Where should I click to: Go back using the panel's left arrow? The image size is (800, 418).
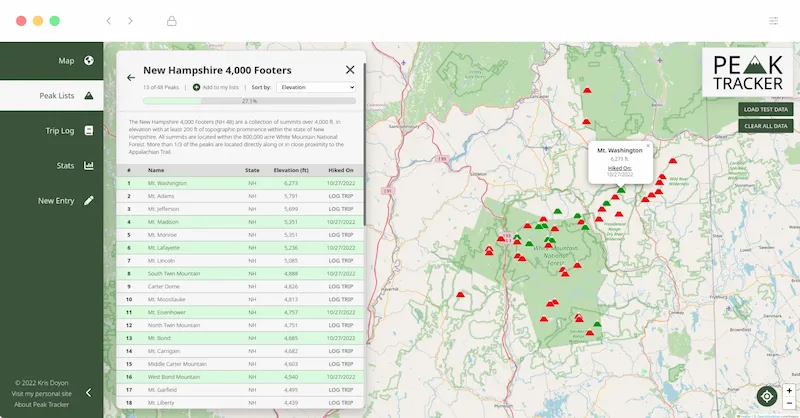(x=131, y=78)
